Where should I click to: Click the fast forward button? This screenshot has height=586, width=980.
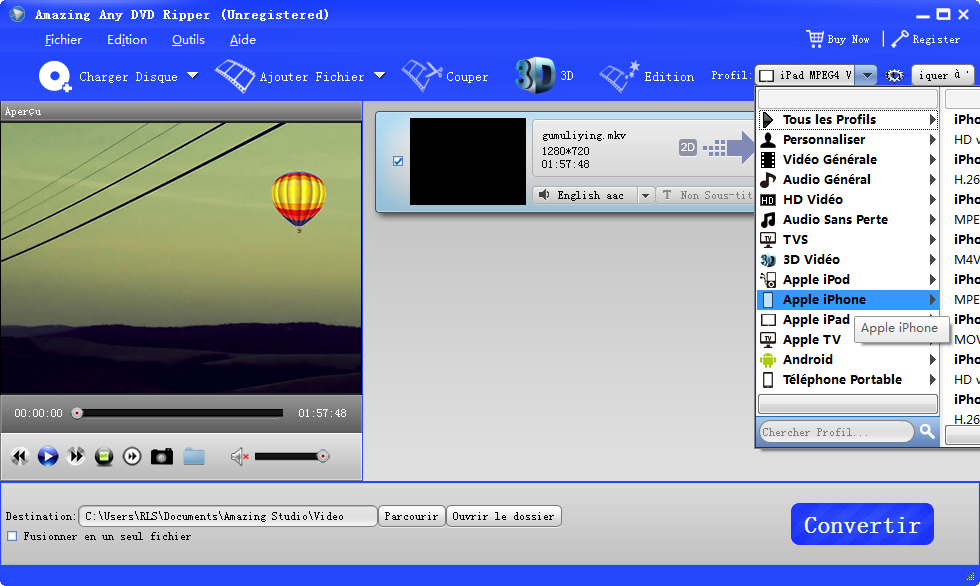(x=76, y=456)
